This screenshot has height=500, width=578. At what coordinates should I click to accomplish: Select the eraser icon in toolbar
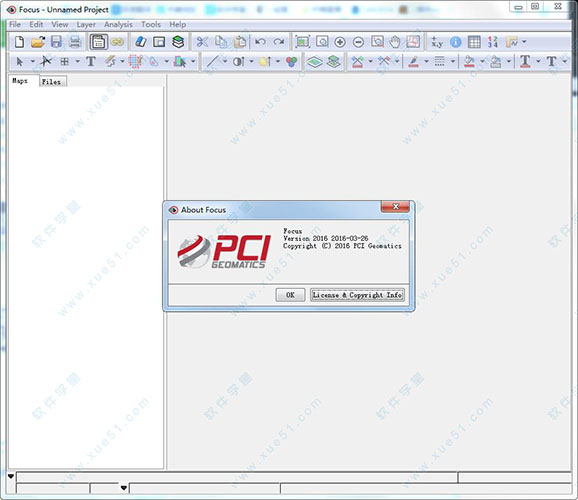[141, 42]
